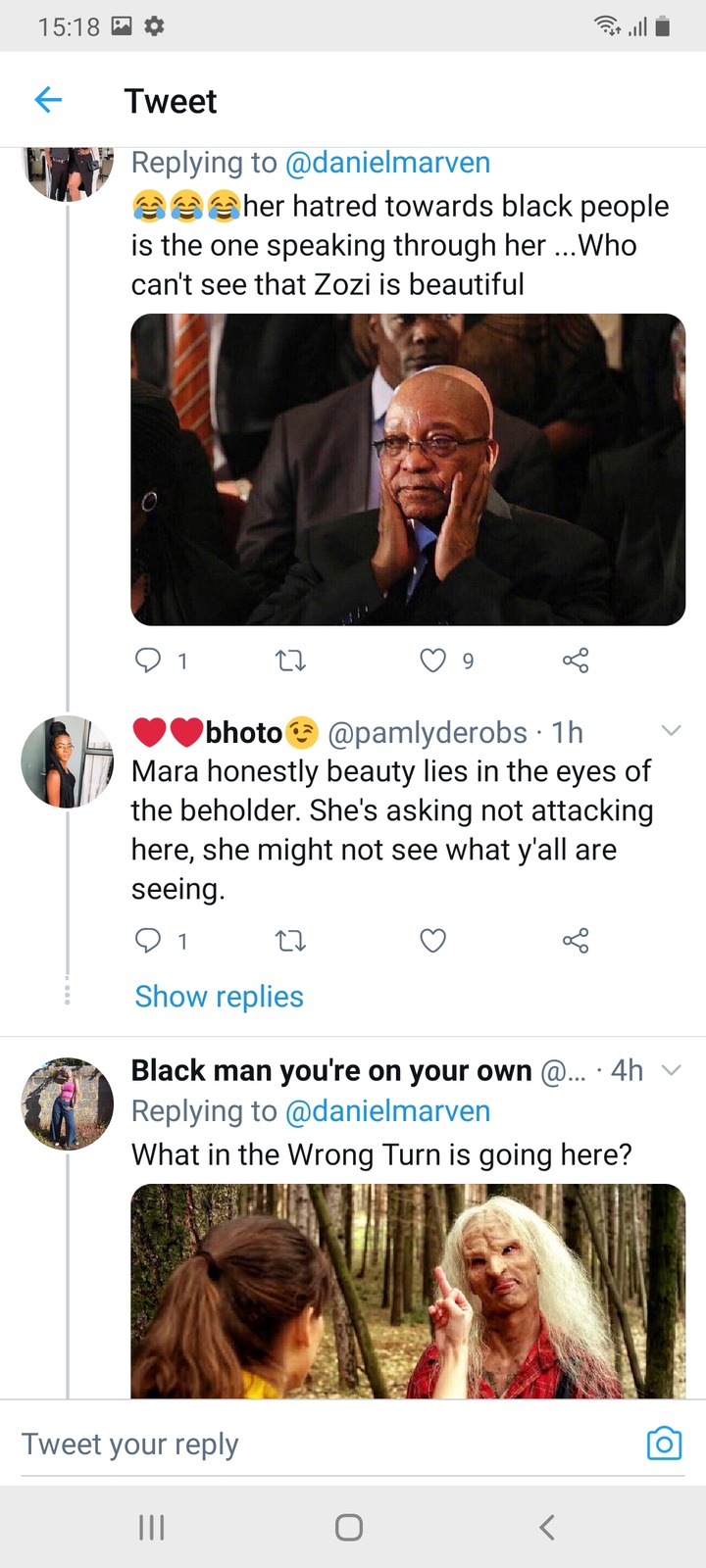Reply to the Zozi beautiful tweet

[148, 661]
